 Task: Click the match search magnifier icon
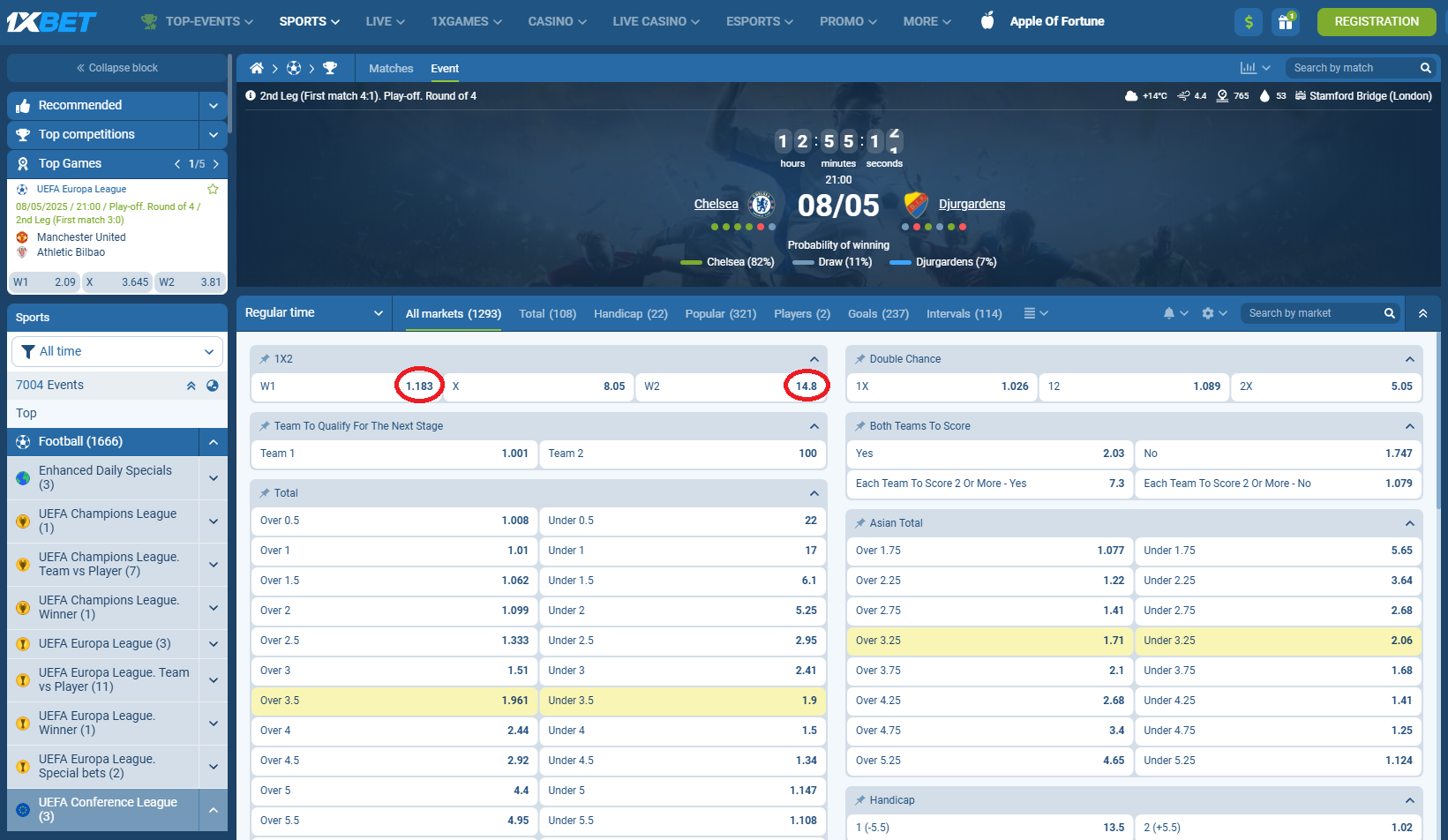pos(1425,68)
